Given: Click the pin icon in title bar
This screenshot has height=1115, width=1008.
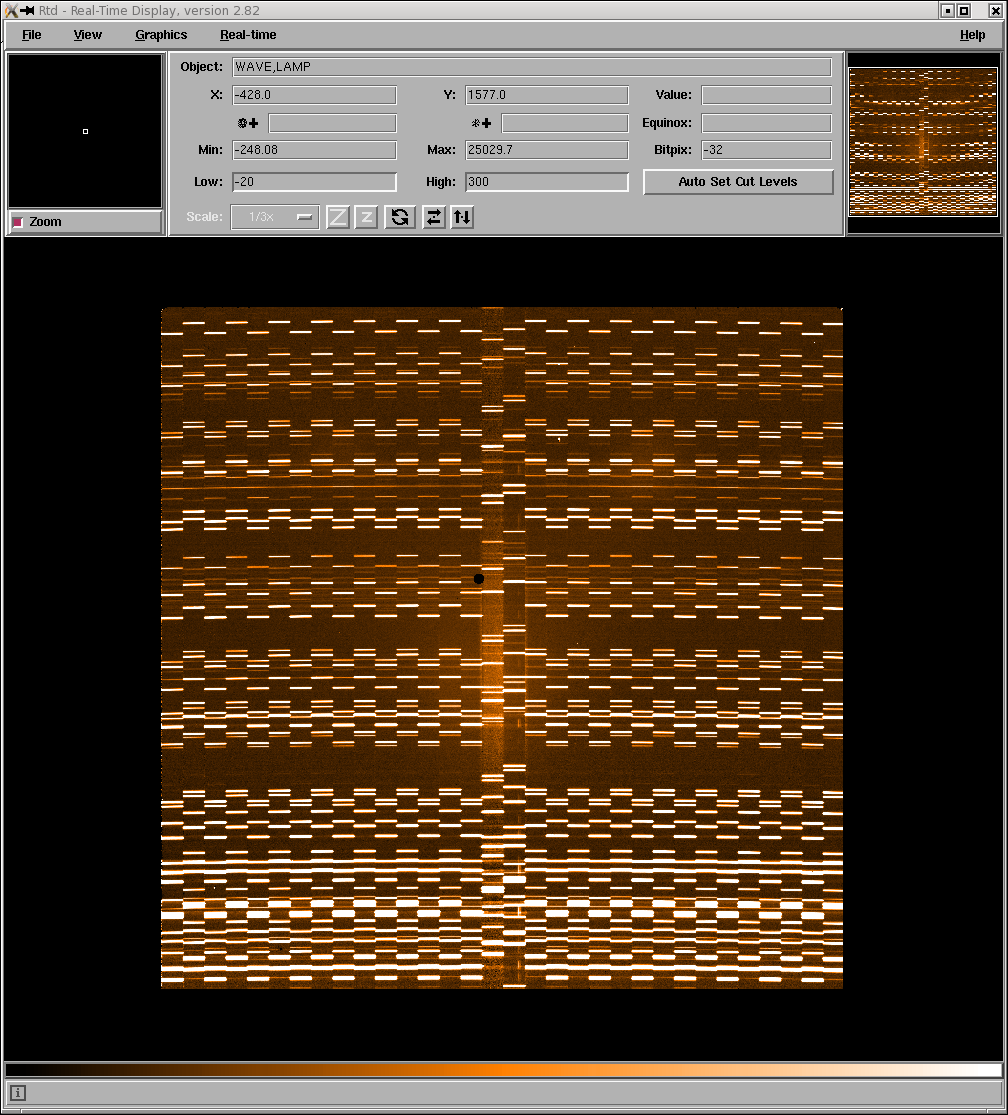Looking at the screenshot, I should click(27, 10).
